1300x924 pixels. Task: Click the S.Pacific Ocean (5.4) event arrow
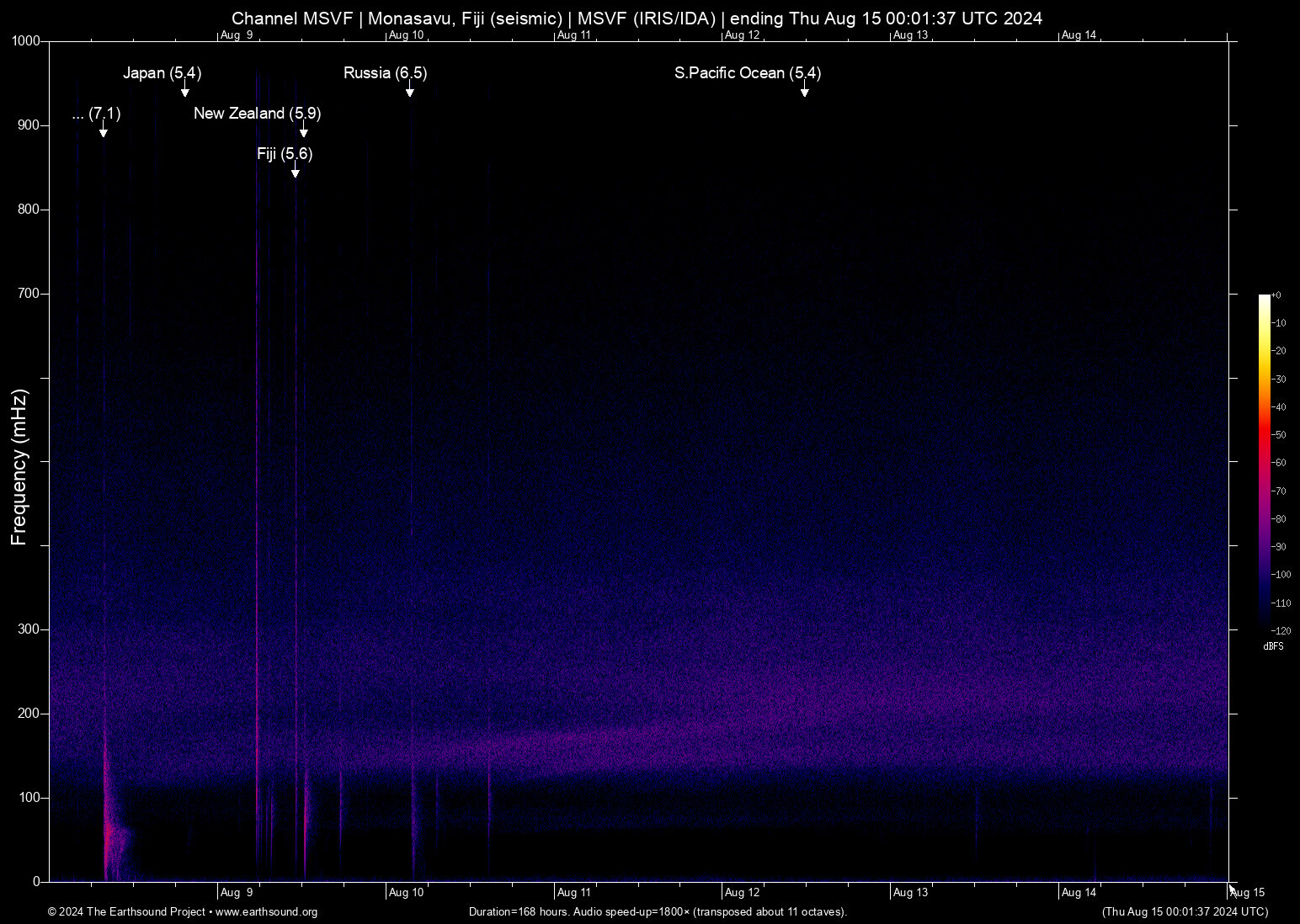click(x=804, y=87)
